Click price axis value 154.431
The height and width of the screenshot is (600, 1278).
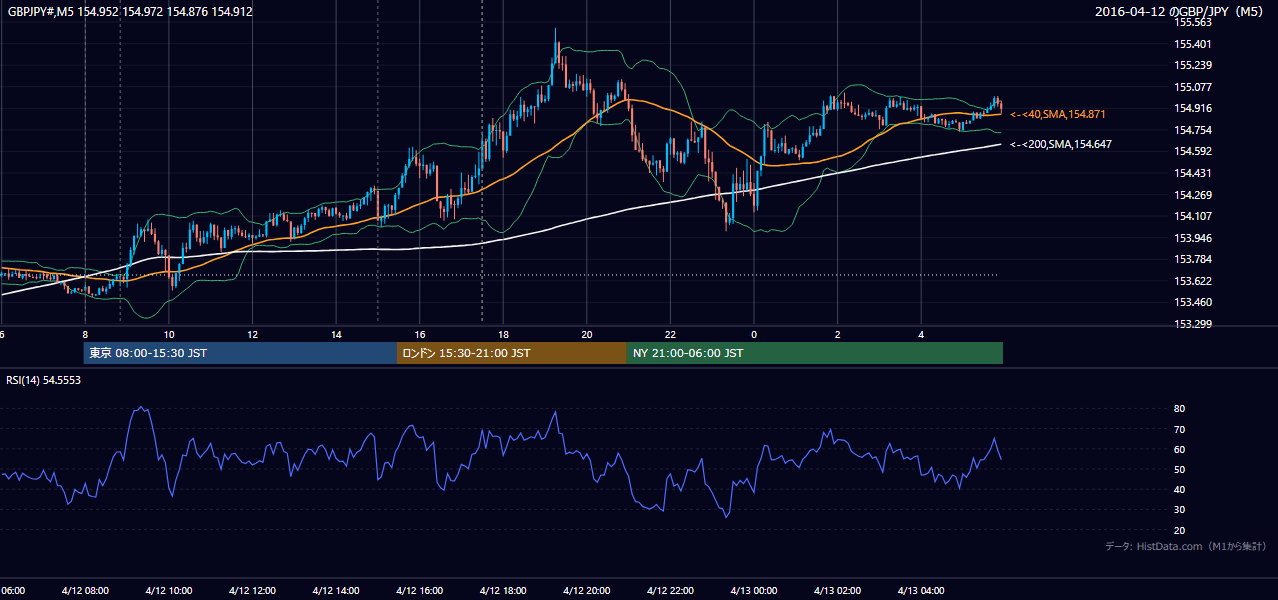(1193, 173)
